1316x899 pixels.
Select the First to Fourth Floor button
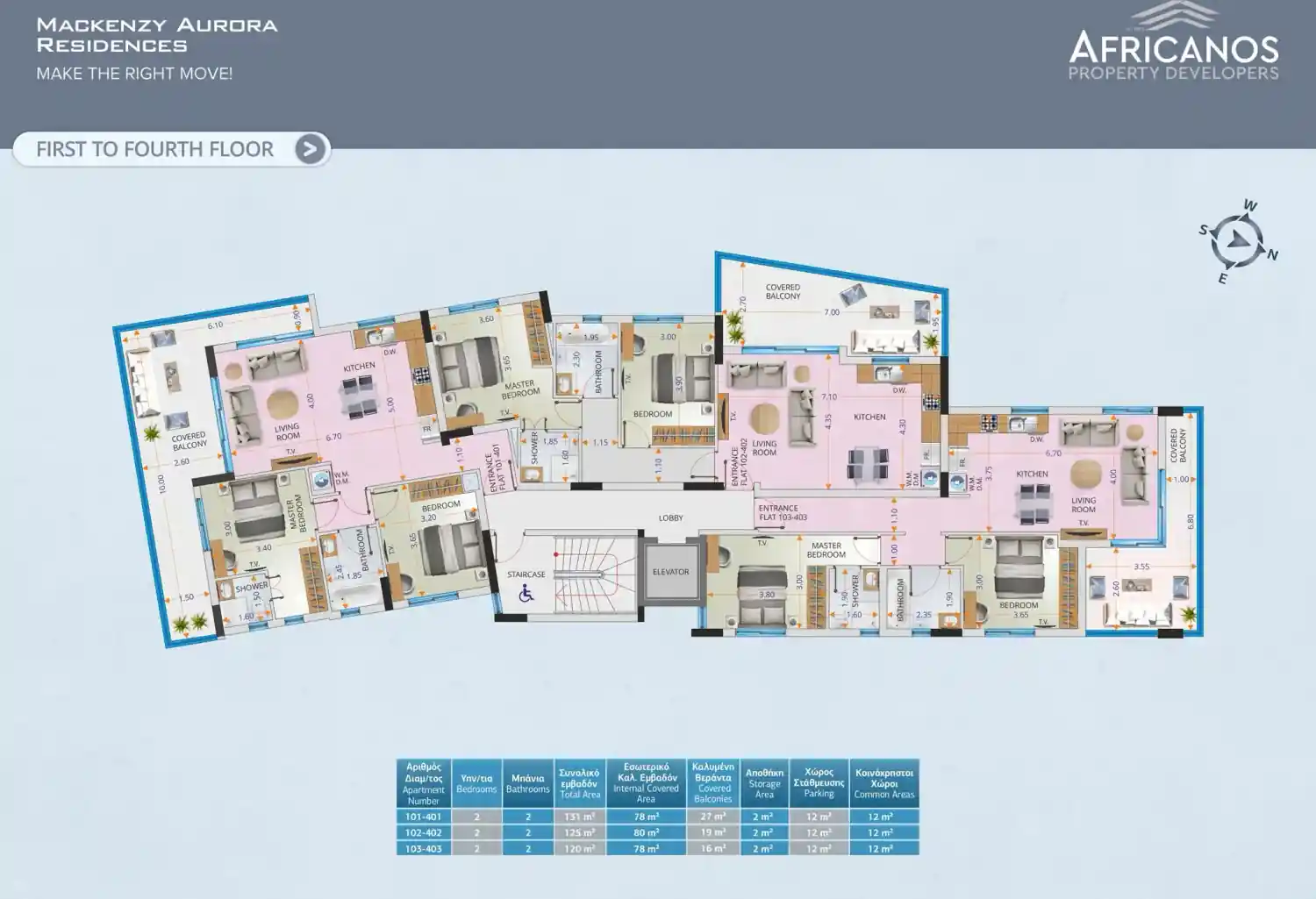[x=172, y=149]
